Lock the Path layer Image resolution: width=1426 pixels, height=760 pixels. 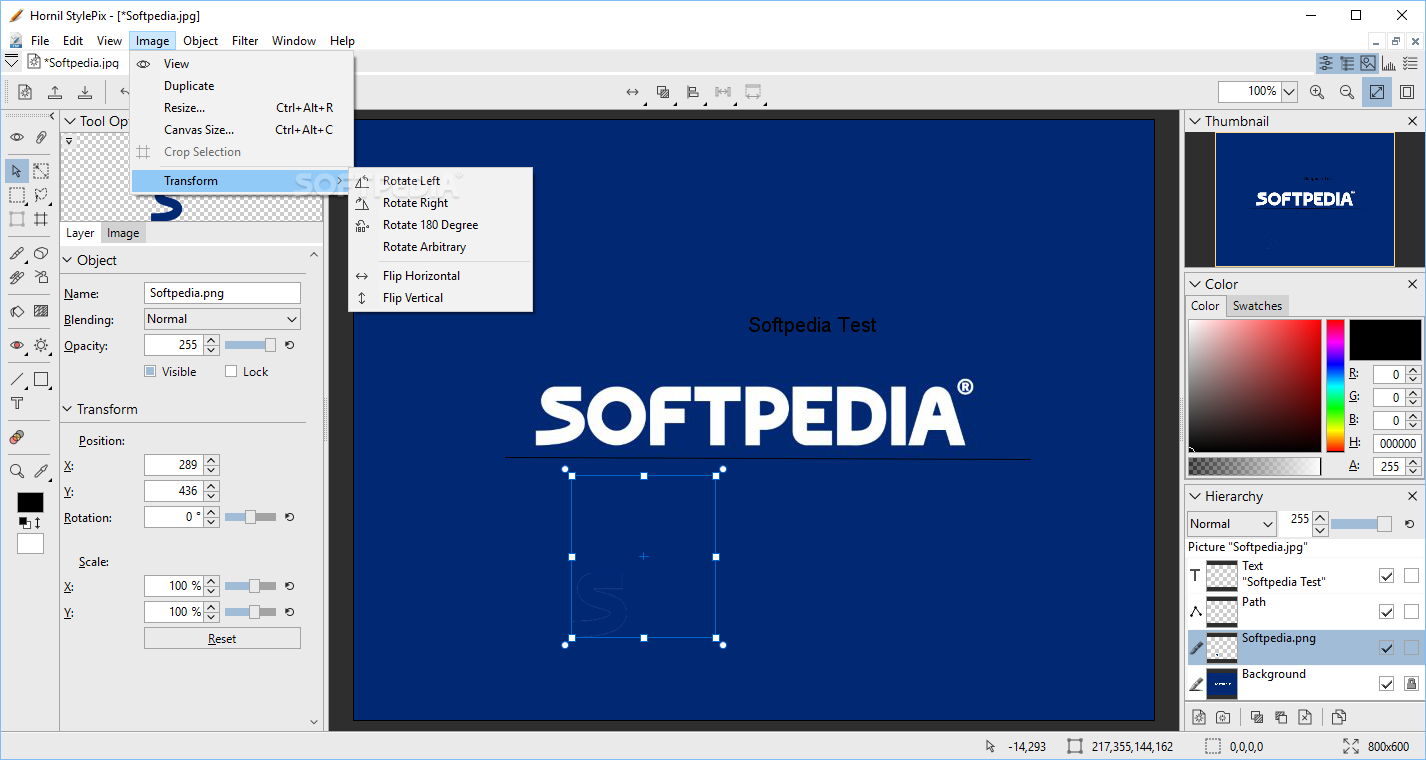tap(1411, 611)
